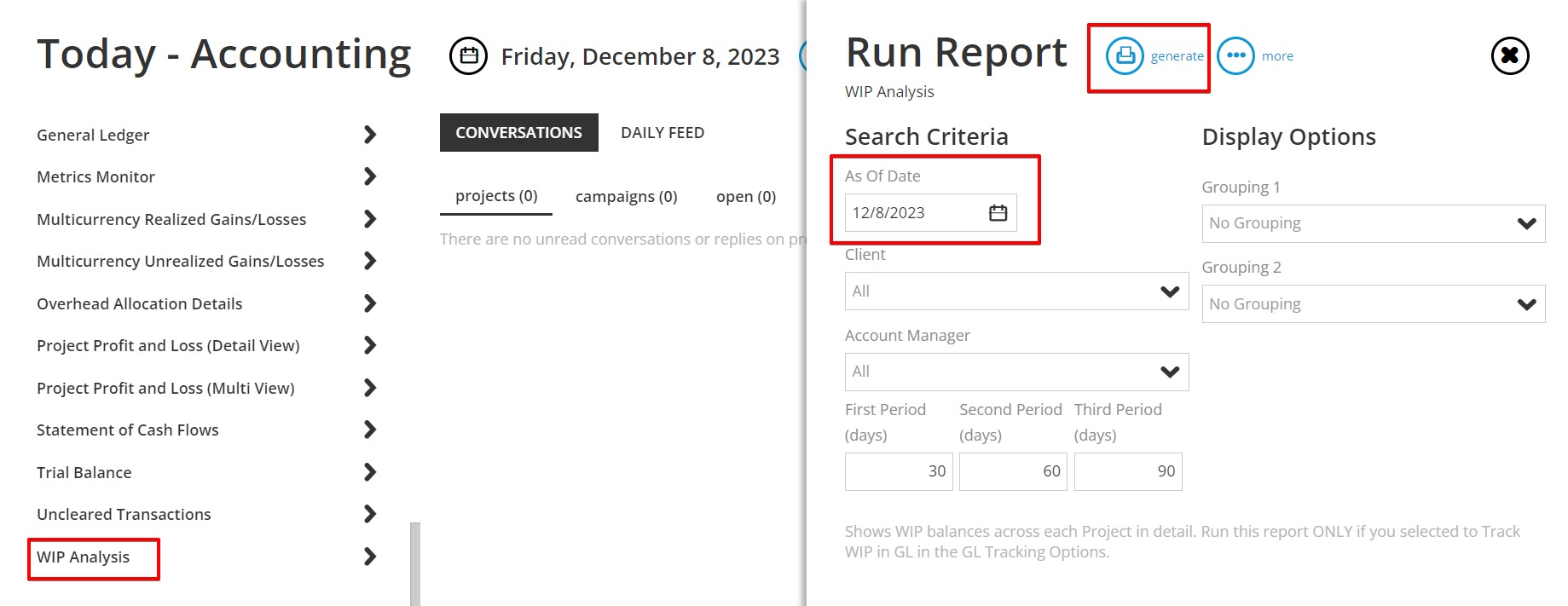Open Metrics Monitor chevron arrow
1568x606 pixels.
pyautogui.click(x=370, y=176)
